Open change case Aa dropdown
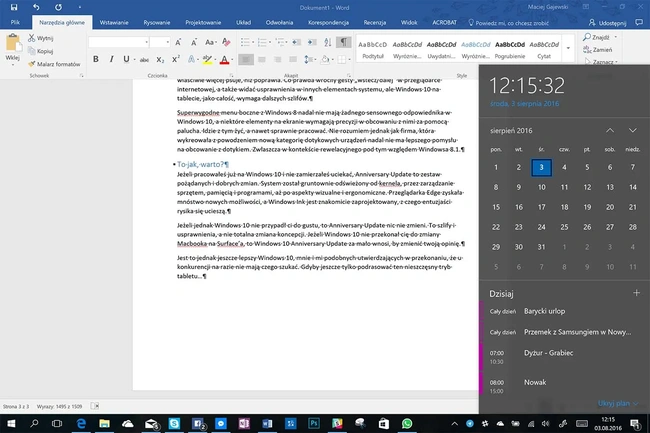This screenshot has height=433, width=650. point(210,42)
